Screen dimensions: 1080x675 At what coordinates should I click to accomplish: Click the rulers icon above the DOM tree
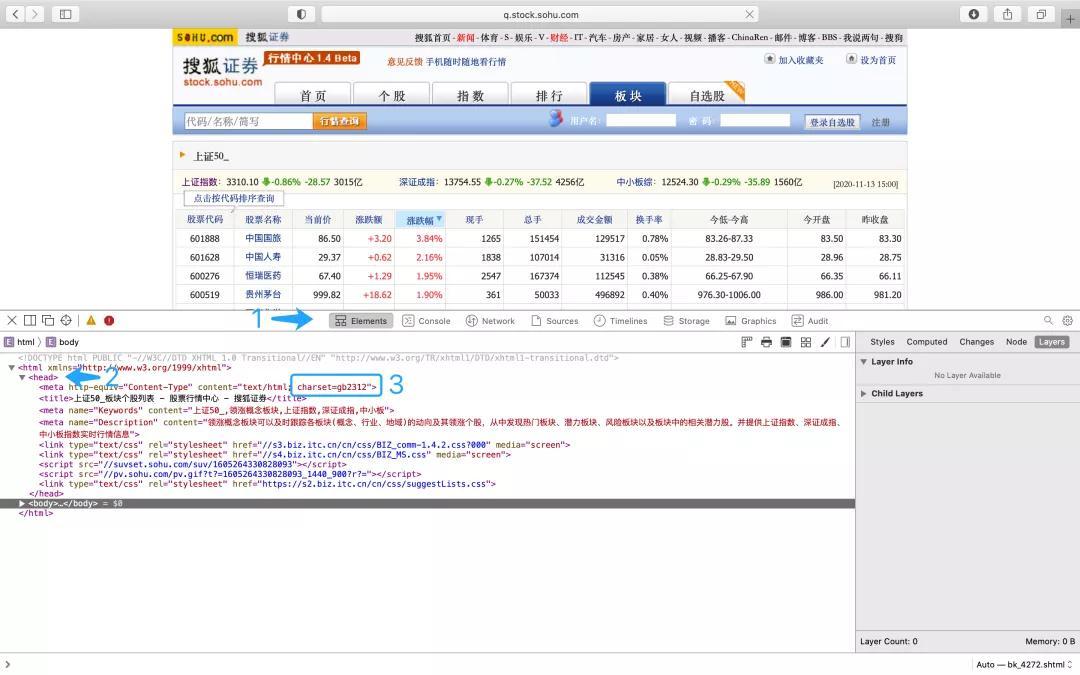tap(747, 342)
